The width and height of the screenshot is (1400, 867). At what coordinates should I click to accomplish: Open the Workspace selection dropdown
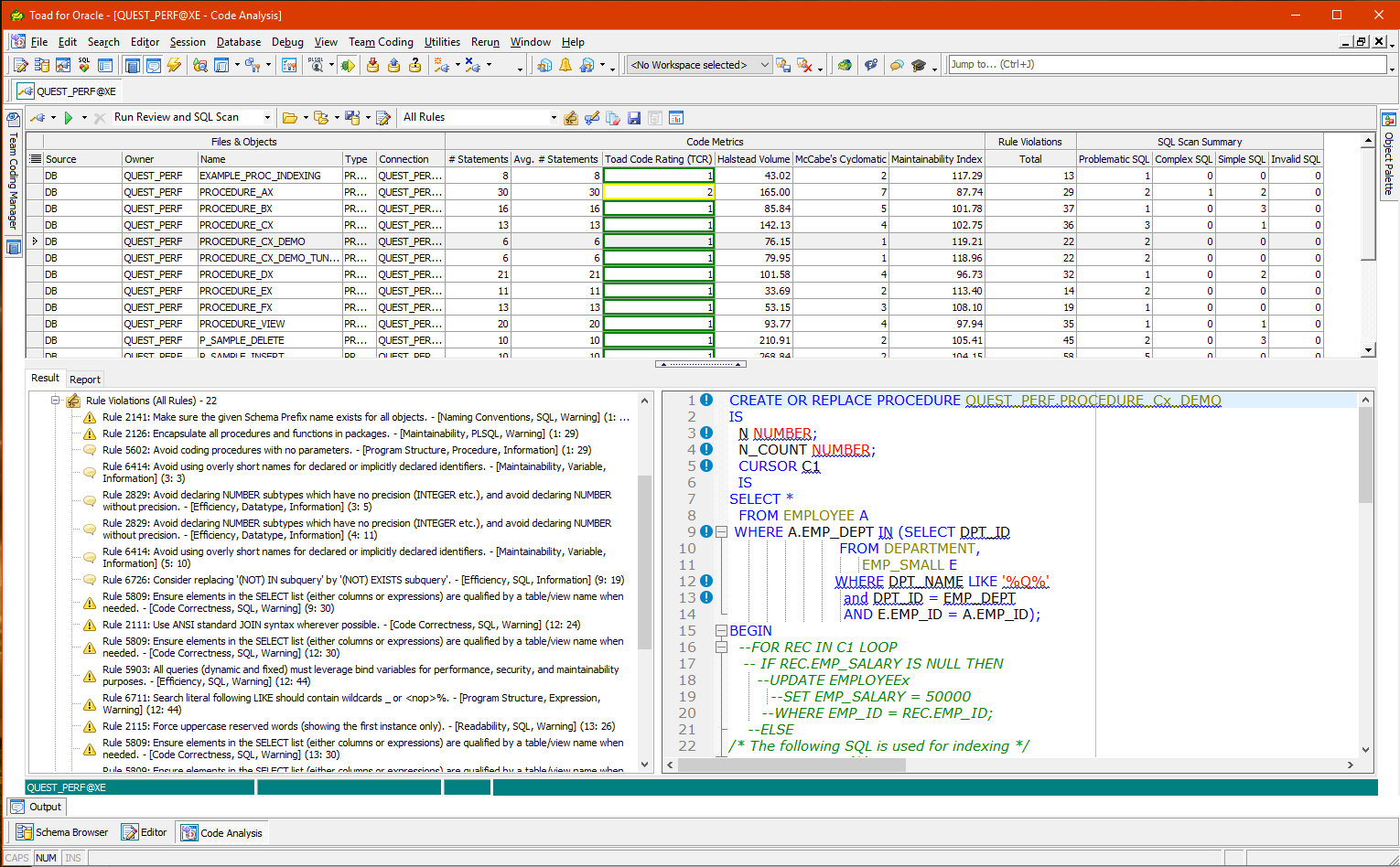point(765,65)
